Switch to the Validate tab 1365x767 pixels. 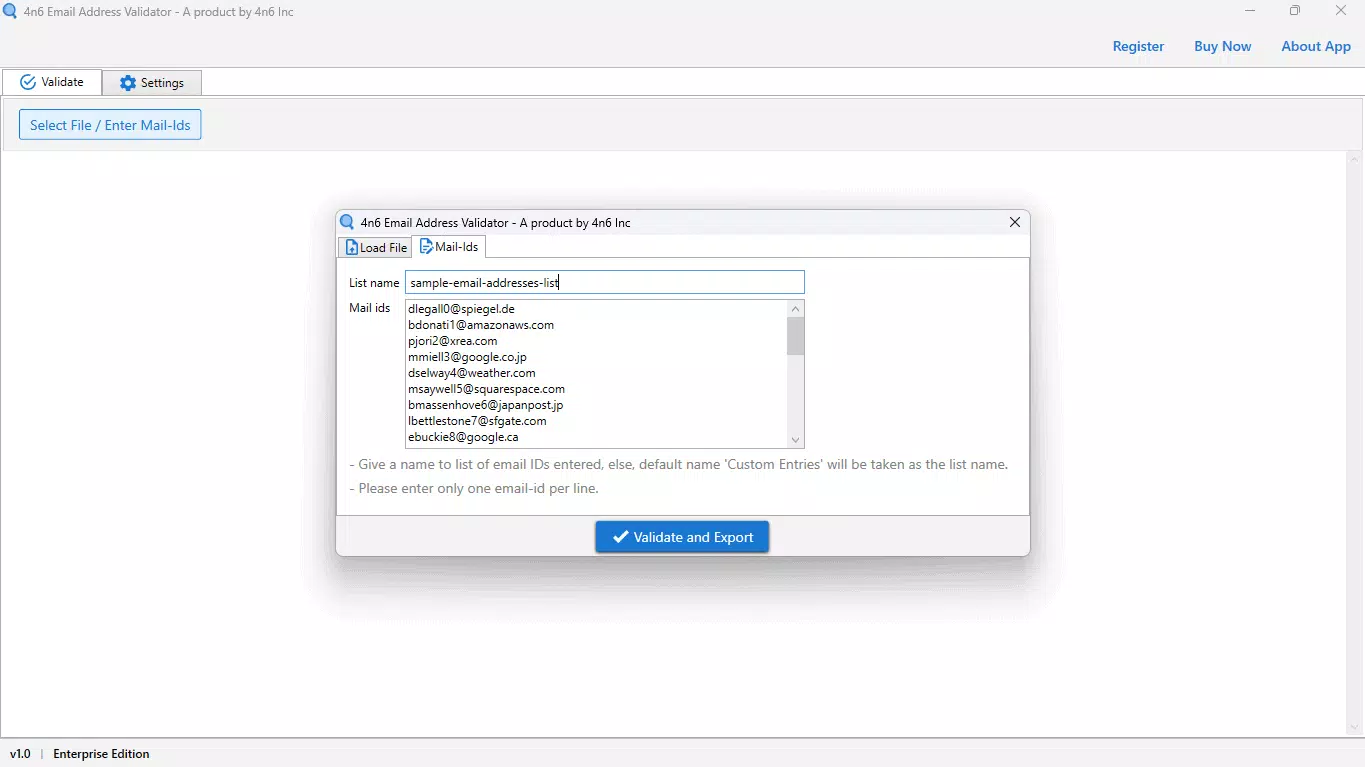coord(52,82)
